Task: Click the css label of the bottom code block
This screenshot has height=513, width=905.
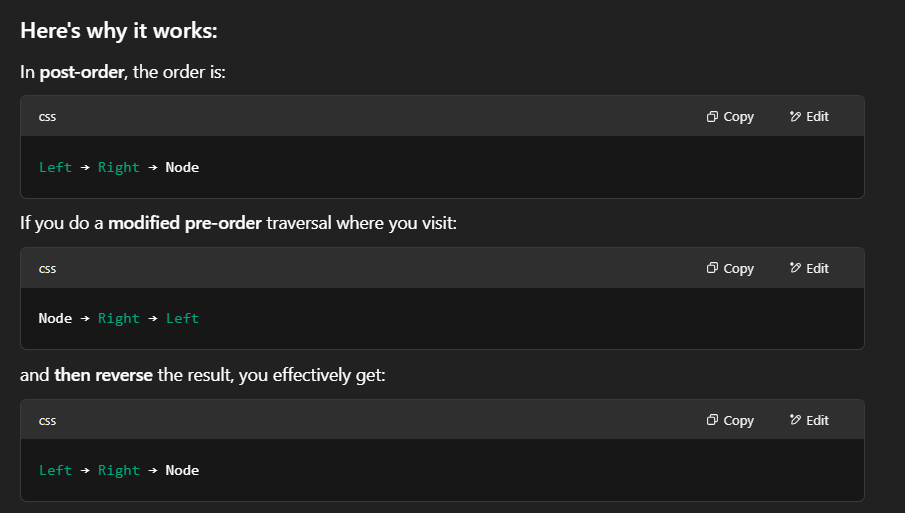Action: coord(47,421)
